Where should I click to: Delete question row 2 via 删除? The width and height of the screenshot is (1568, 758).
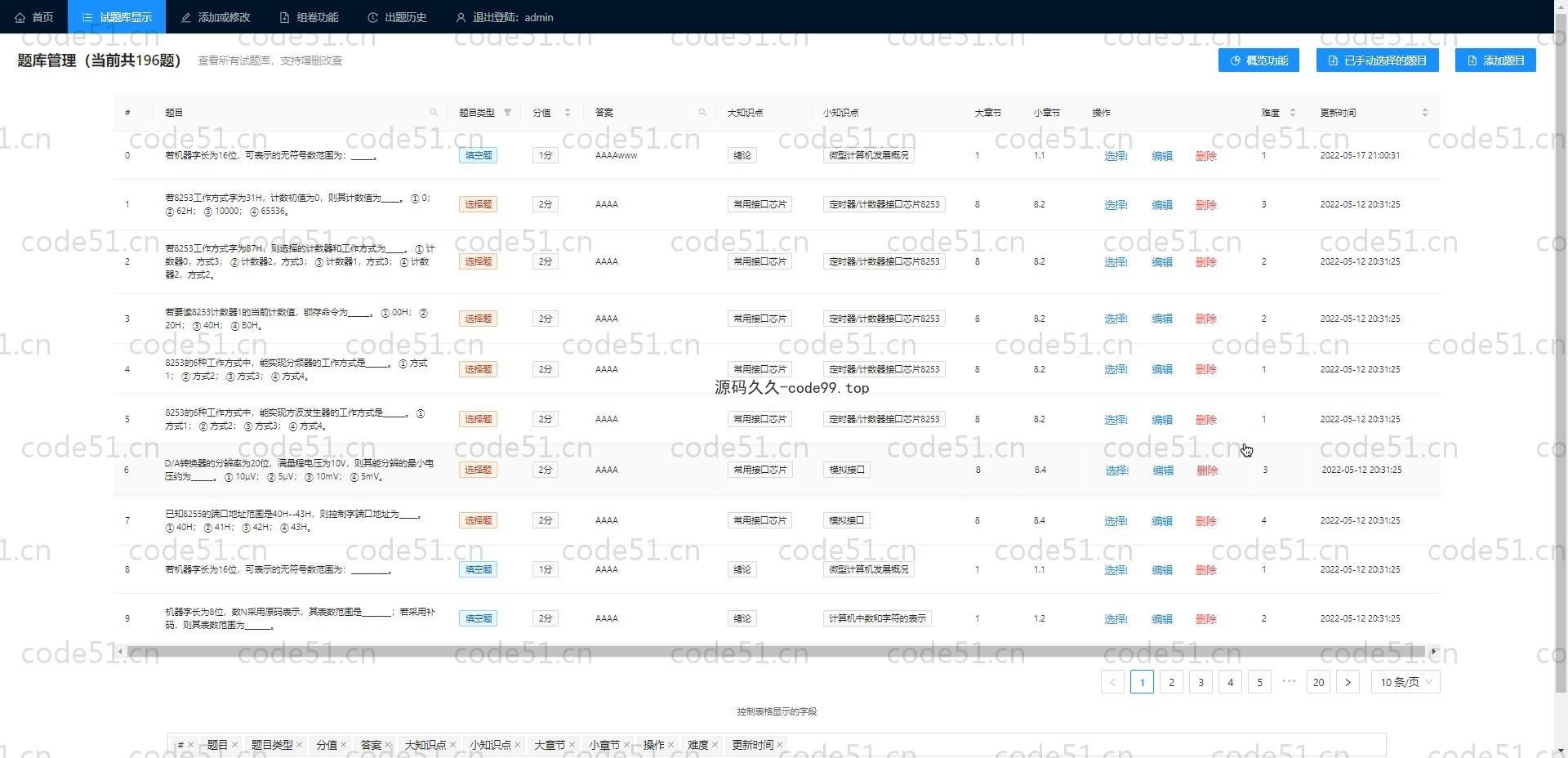[1206, 262]
